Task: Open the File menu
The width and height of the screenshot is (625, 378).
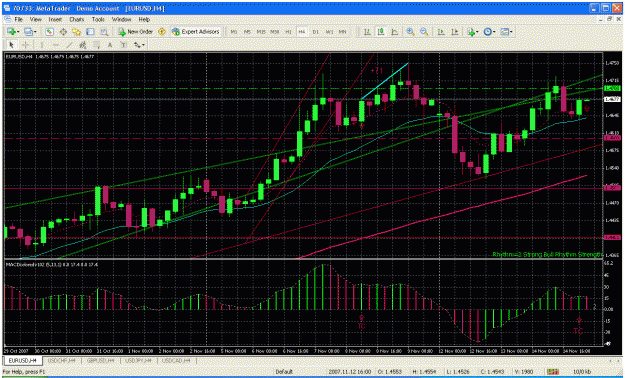Action: click(18, 19)
